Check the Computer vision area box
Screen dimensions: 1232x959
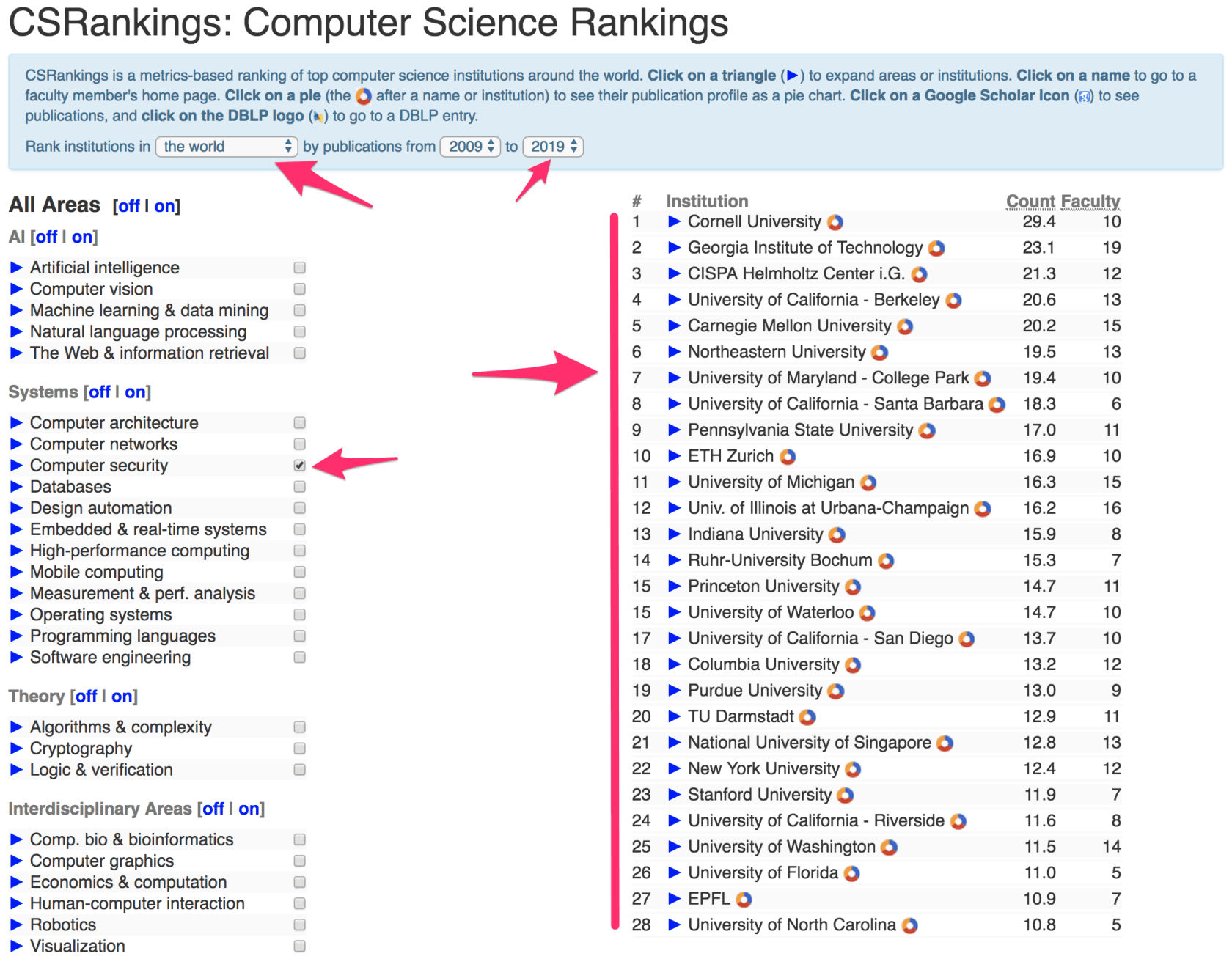[x=299, y=289]
